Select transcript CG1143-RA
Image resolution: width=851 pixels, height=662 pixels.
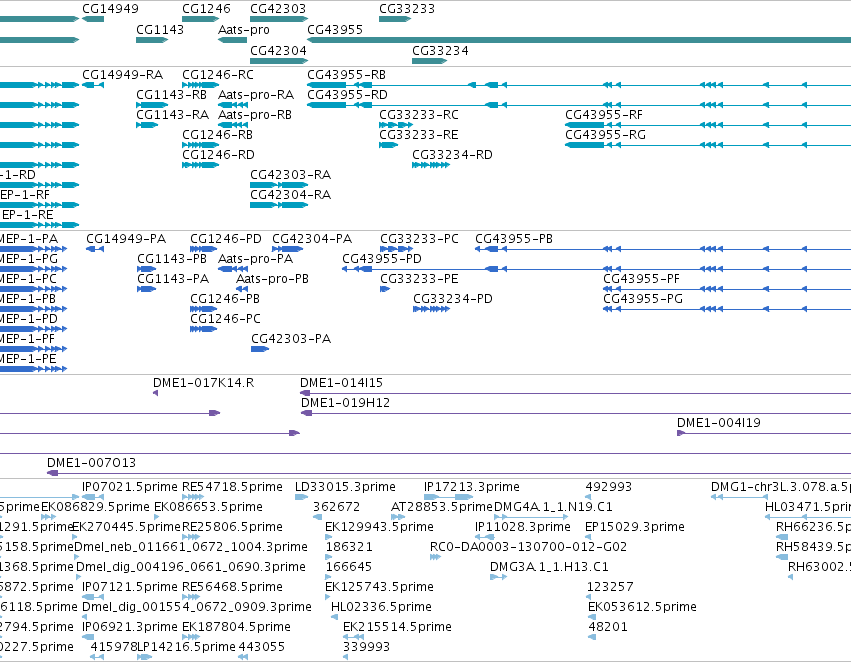point(173,114)
